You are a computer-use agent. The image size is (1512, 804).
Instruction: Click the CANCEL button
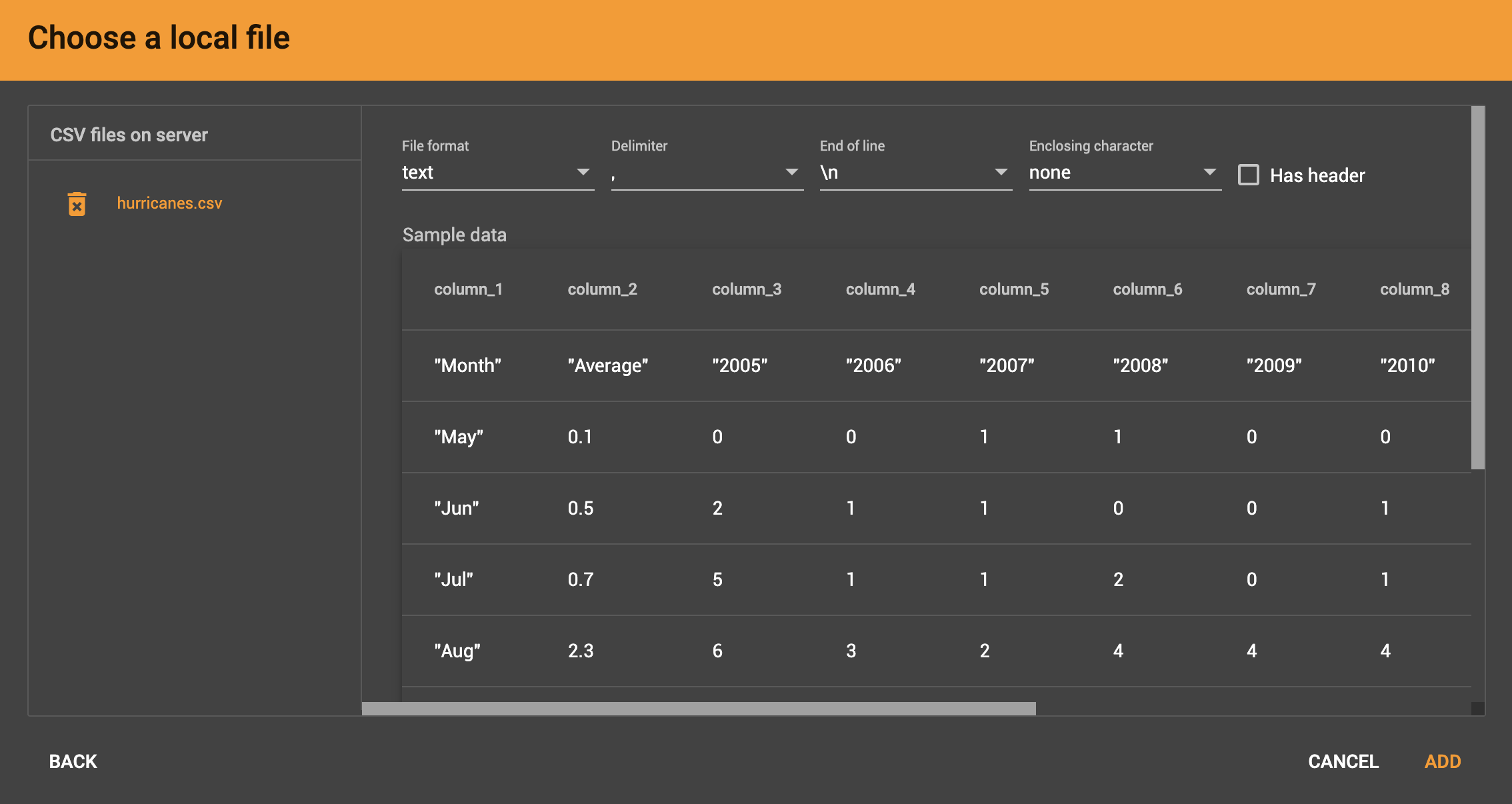point(1342,761)
